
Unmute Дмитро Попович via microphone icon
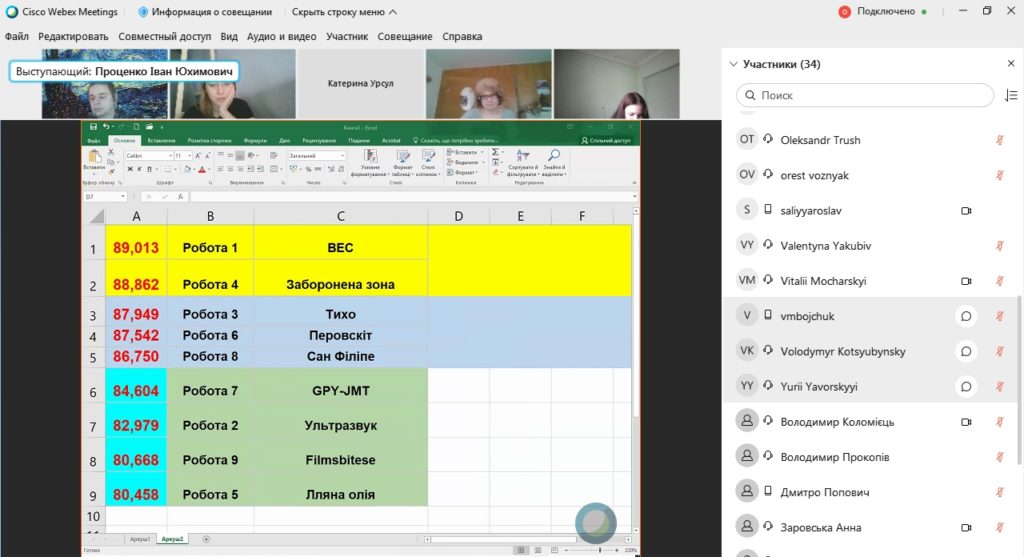[x=999, y=492]
